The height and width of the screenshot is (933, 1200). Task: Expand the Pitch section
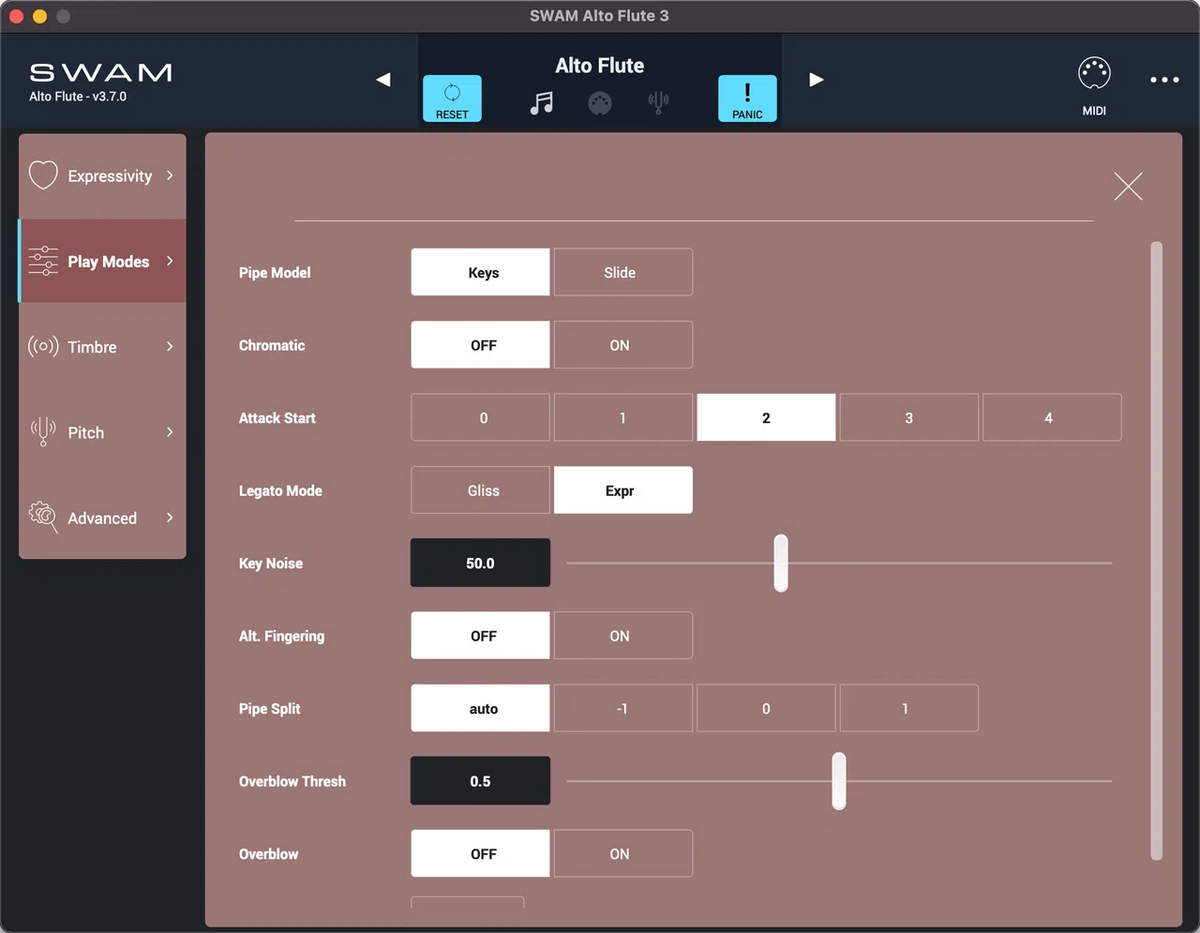point(100,432)
